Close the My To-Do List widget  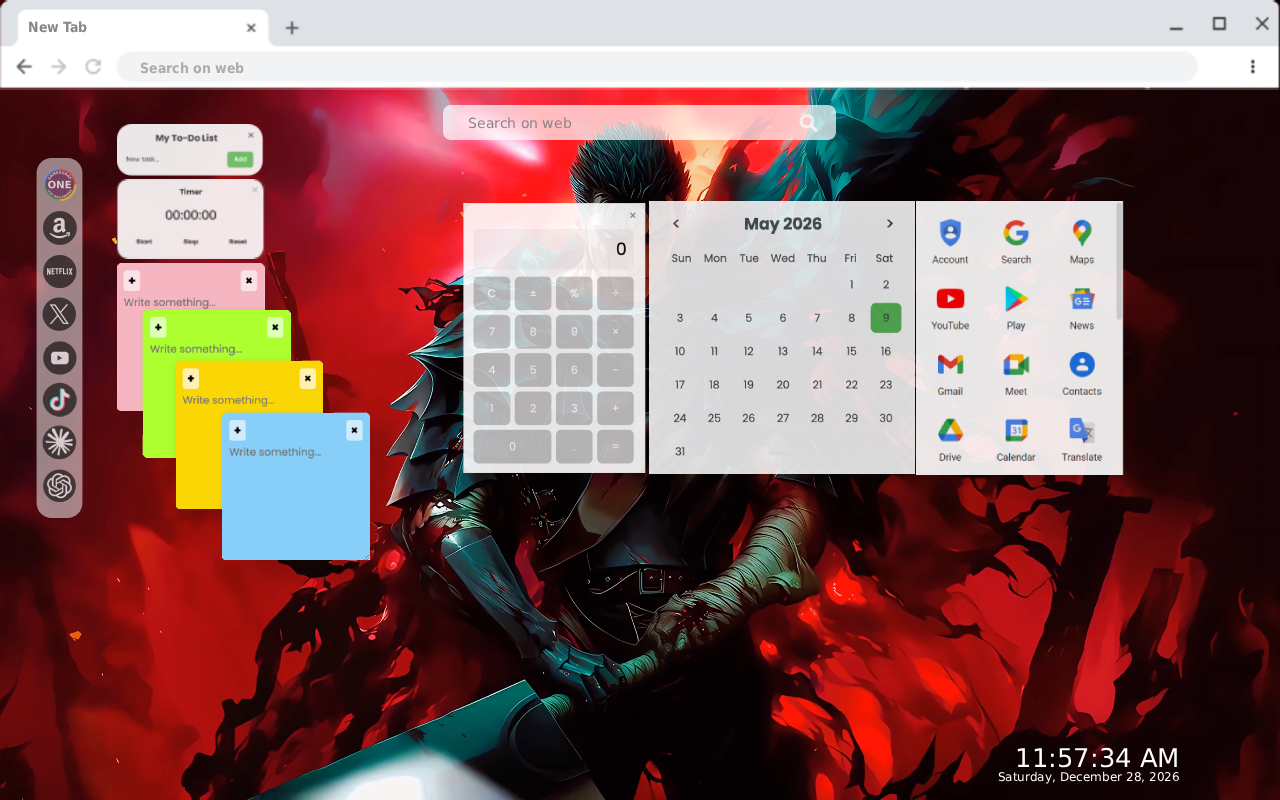[x=251, y=134]
